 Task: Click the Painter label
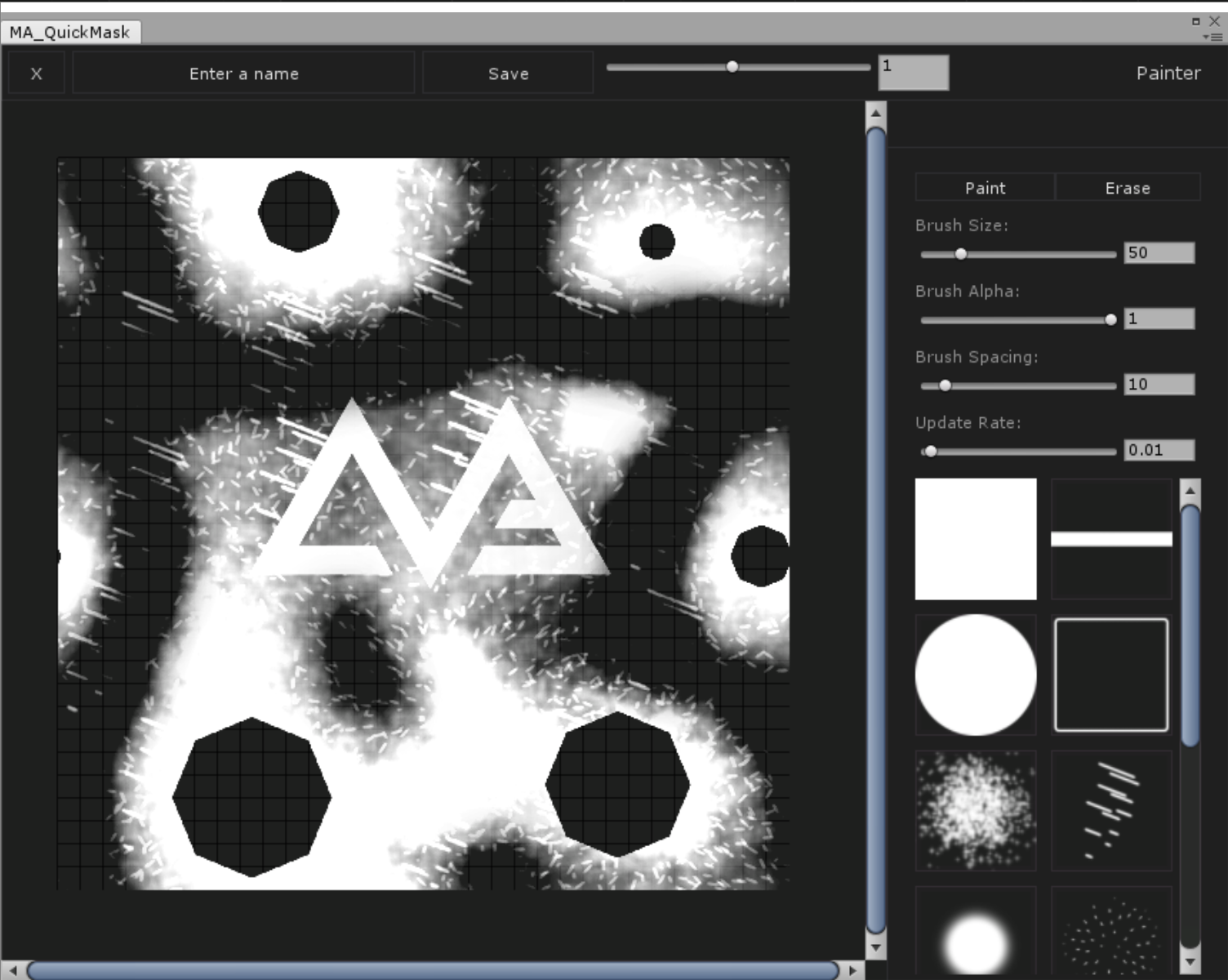pyautogui.click(x=1168, y=73)
